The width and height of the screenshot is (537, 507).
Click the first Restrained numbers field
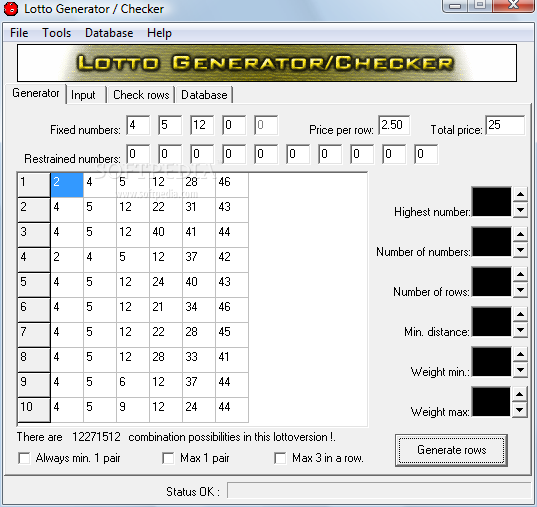point(138,154)
